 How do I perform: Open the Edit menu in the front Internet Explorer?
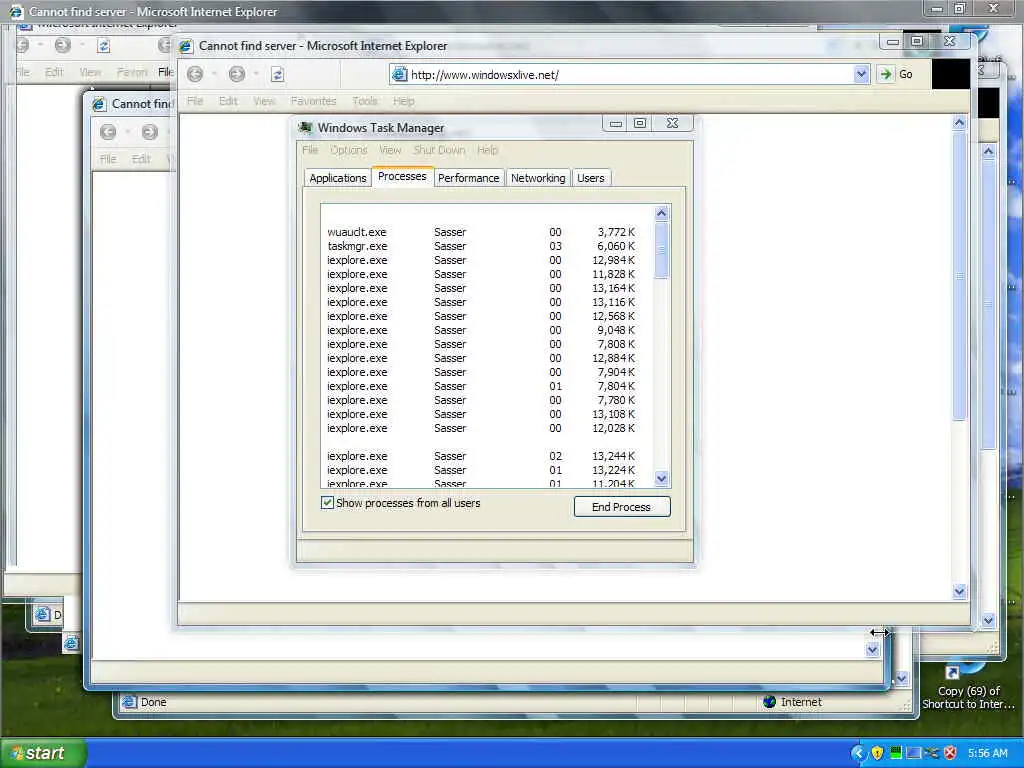(228, 101)
